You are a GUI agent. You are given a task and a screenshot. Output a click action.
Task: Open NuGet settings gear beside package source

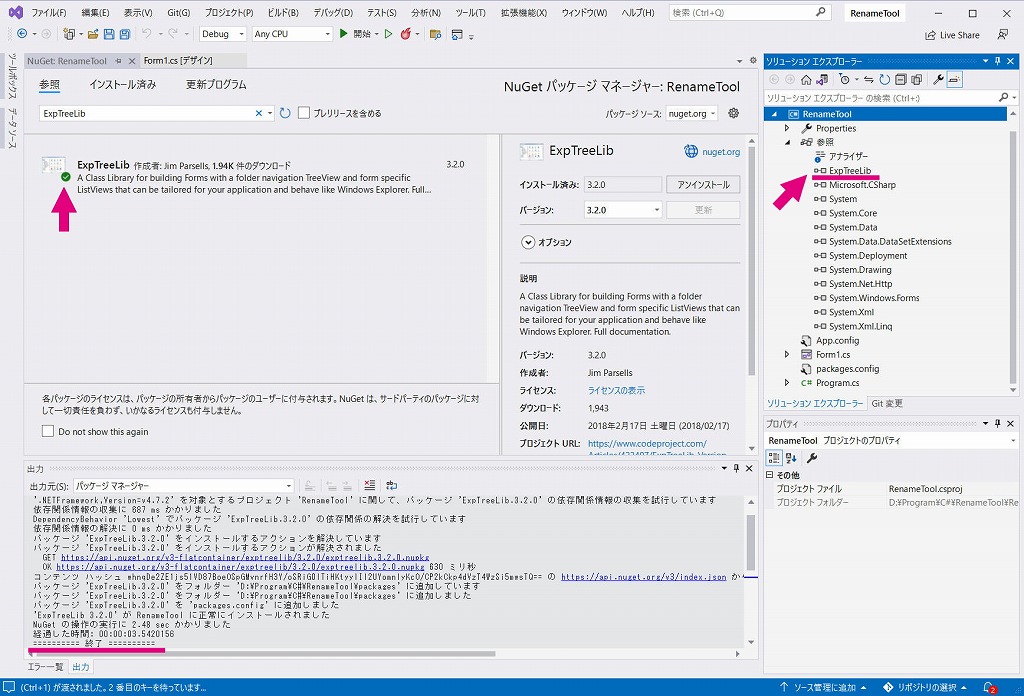733,113
